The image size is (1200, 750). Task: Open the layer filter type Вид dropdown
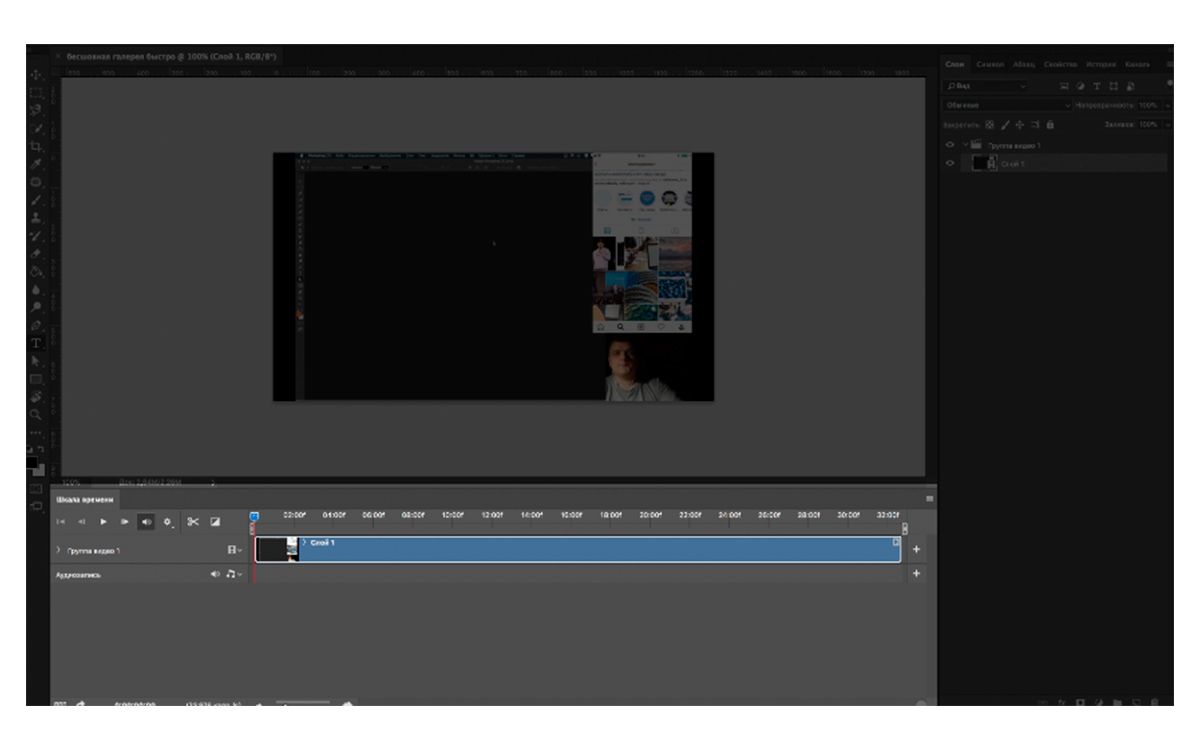pos(987,87)
